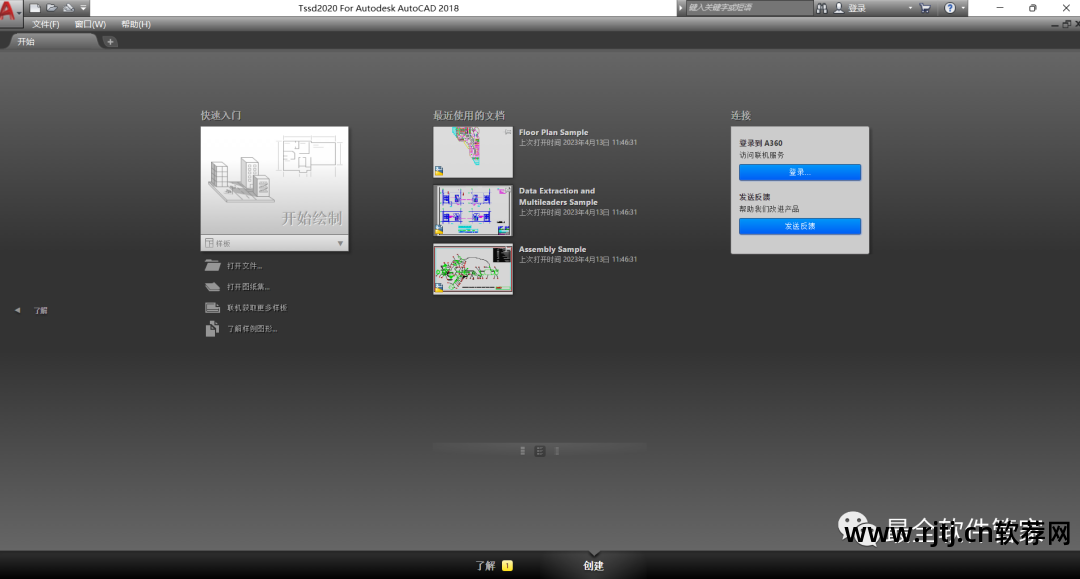Switch recent documents to text-only list view
Image resolution: width=1080 pixels, height=579 pixels.
(557, 451)
